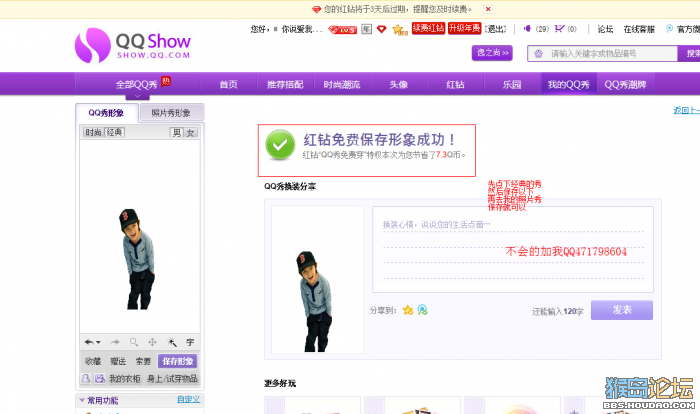Screen dimensions: 700x414
Task: Select the move crosshair tool
Action: tap(152, 342)
